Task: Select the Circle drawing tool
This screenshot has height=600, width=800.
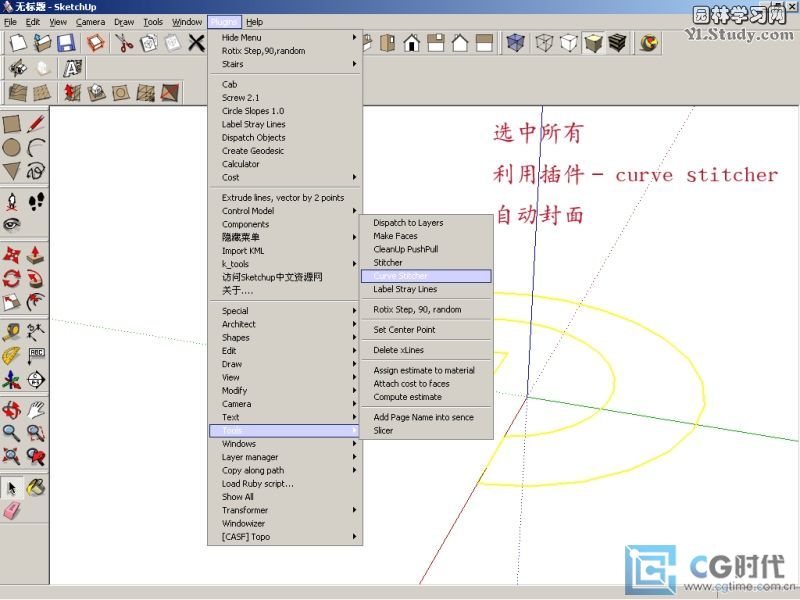Action: (11, 147)
